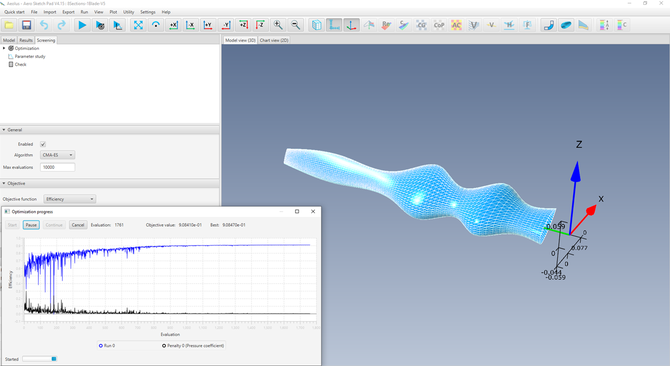Image resolution: width=670 pixels, height=366 pixels.
Task: Click the Run play arrow icon
Action: tap(82, 25)
